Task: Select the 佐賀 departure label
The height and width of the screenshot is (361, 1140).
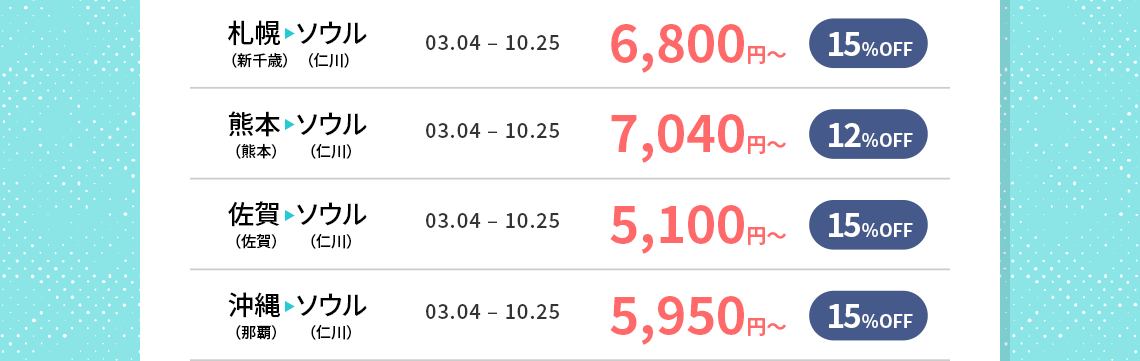Action: coord(254,226)
